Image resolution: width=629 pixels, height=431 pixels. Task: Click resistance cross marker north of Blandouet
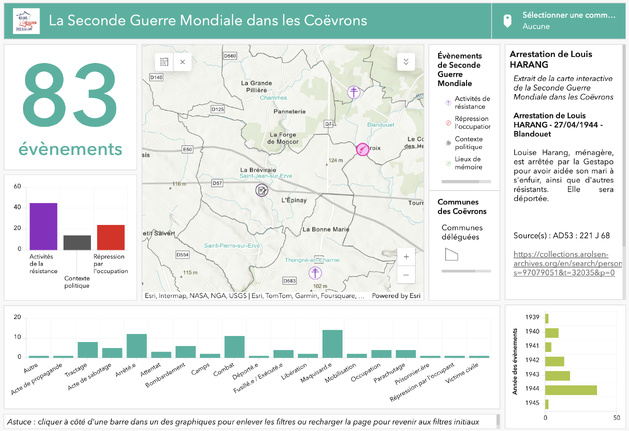tap(352, 92)
